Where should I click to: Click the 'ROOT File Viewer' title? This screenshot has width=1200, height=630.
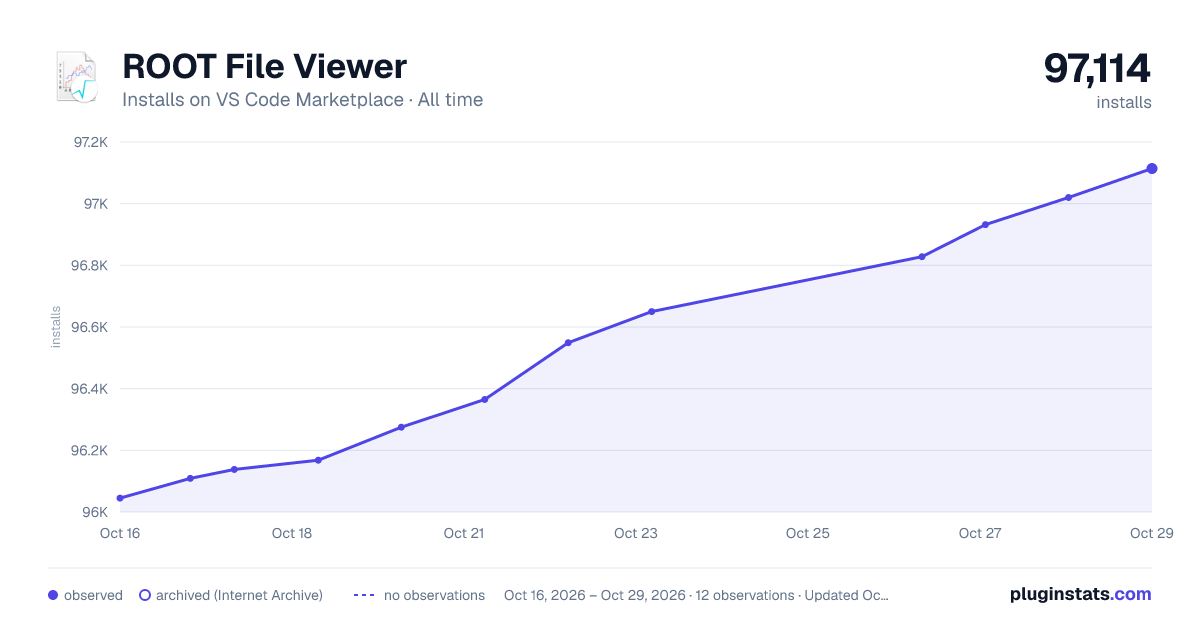coord(264,67)
